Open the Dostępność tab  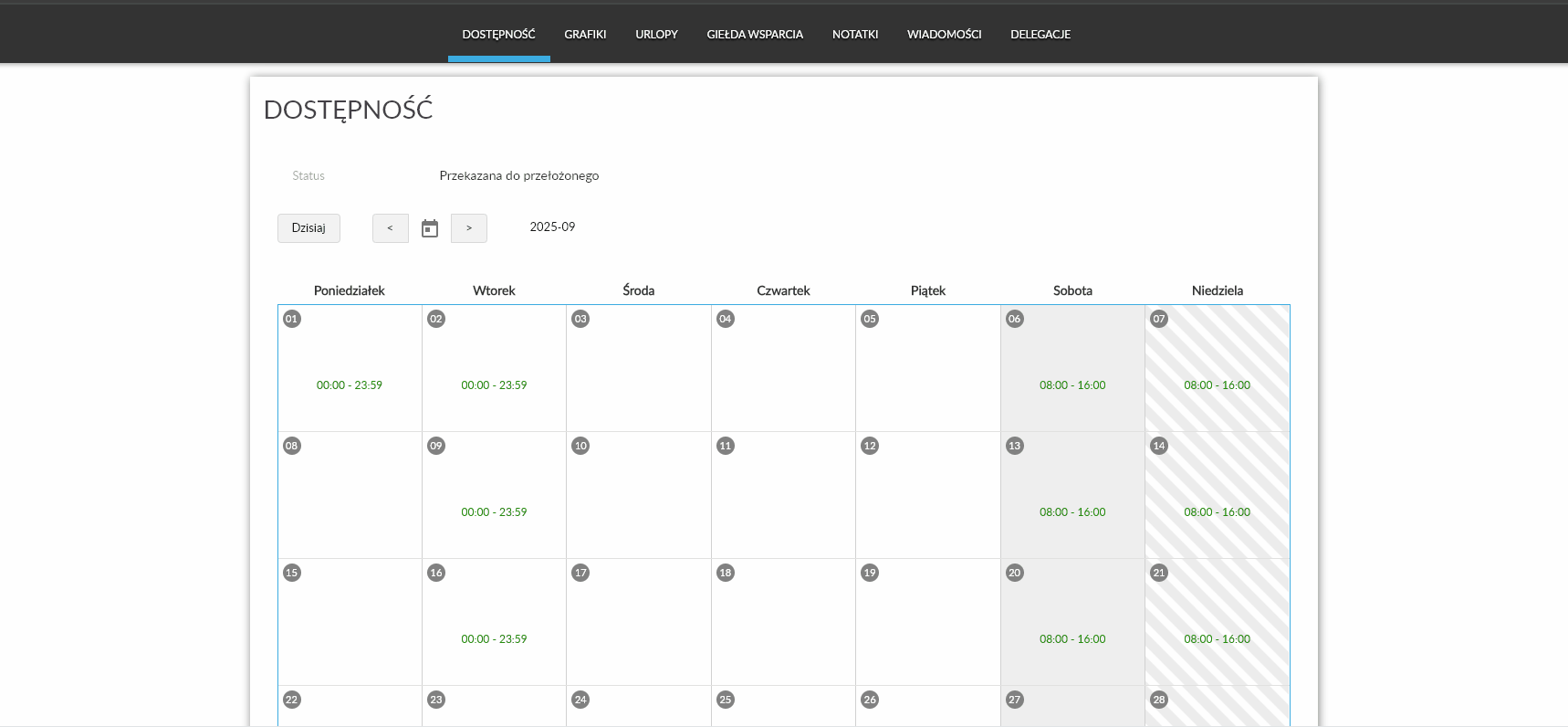click(499, 35)
